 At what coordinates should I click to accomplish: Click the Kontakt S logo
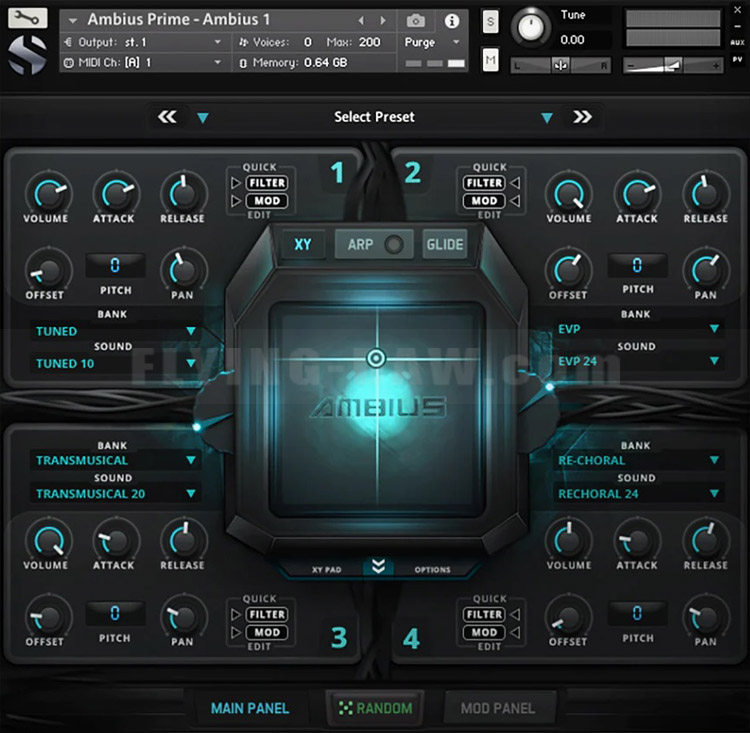pos(27,55)
